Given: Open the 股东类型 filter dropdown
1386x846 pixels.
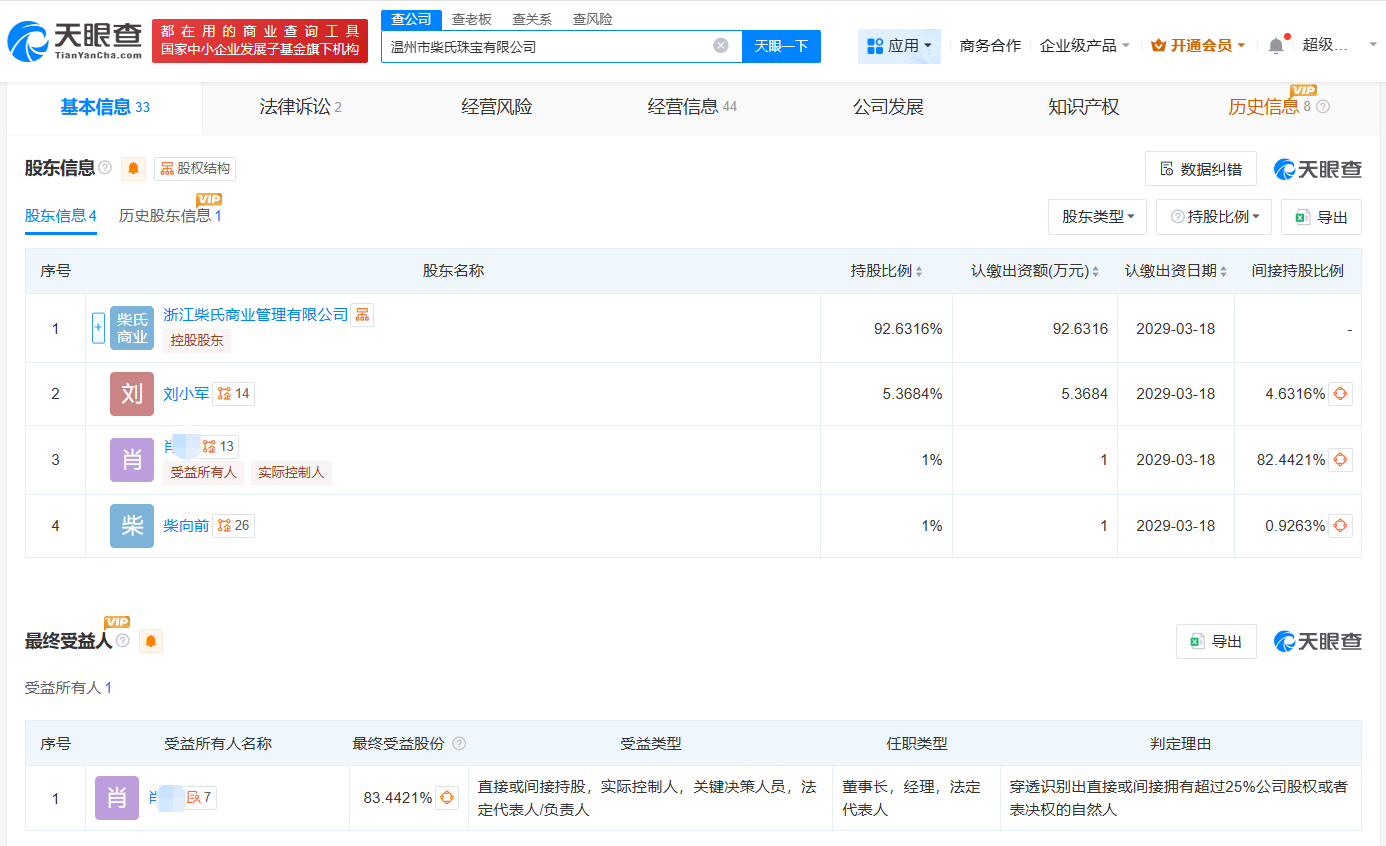Looking at the screenshot, I should (1097, 217).
